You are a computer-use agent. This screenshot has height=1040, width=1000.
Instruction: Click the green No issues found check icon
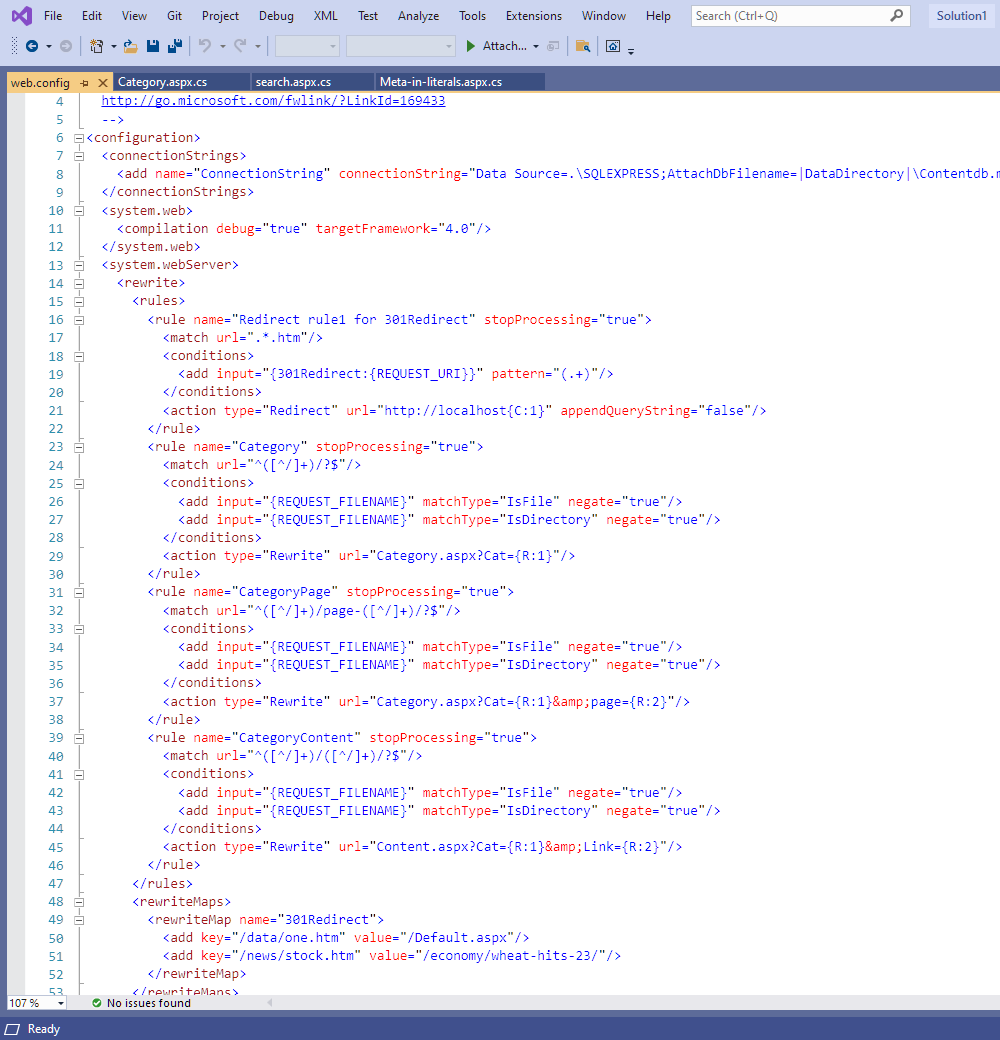[97, 1003]
